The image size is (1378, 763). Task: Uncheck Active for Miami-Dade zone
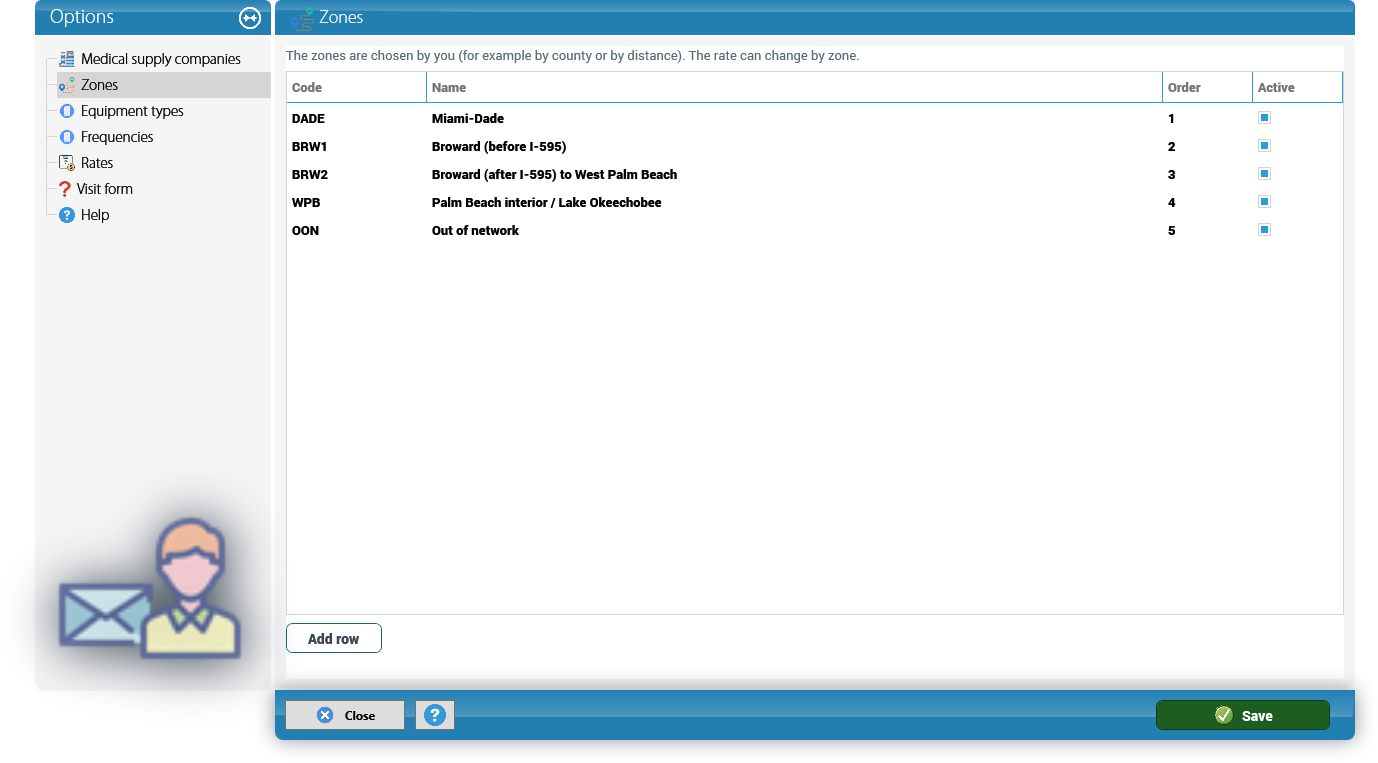[1264, 118]
